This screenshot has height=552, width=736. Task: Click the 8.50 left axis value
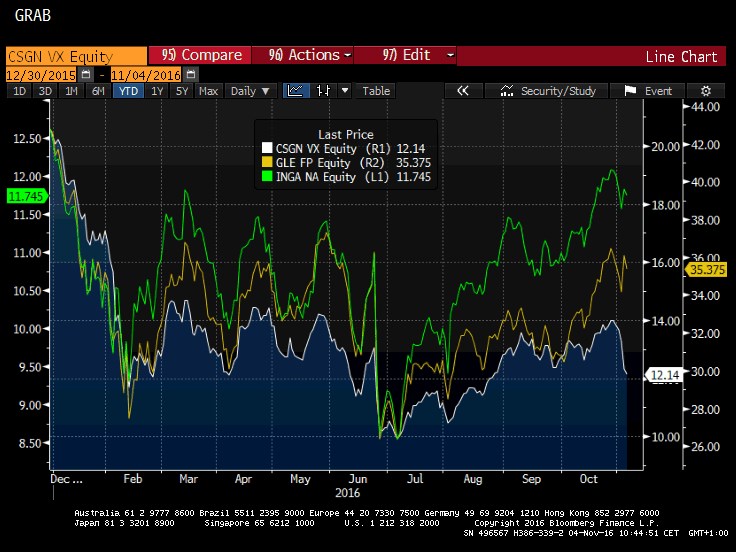[x=30, y=443]
